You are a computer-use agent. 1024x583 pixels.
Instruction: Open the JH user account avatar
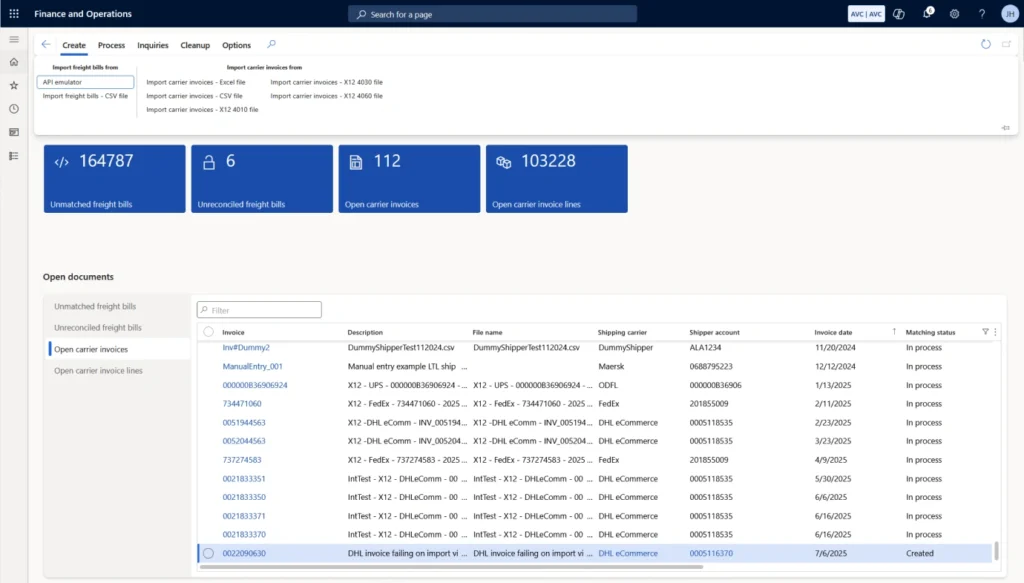pyautogui.click(x=1009, y=14)
